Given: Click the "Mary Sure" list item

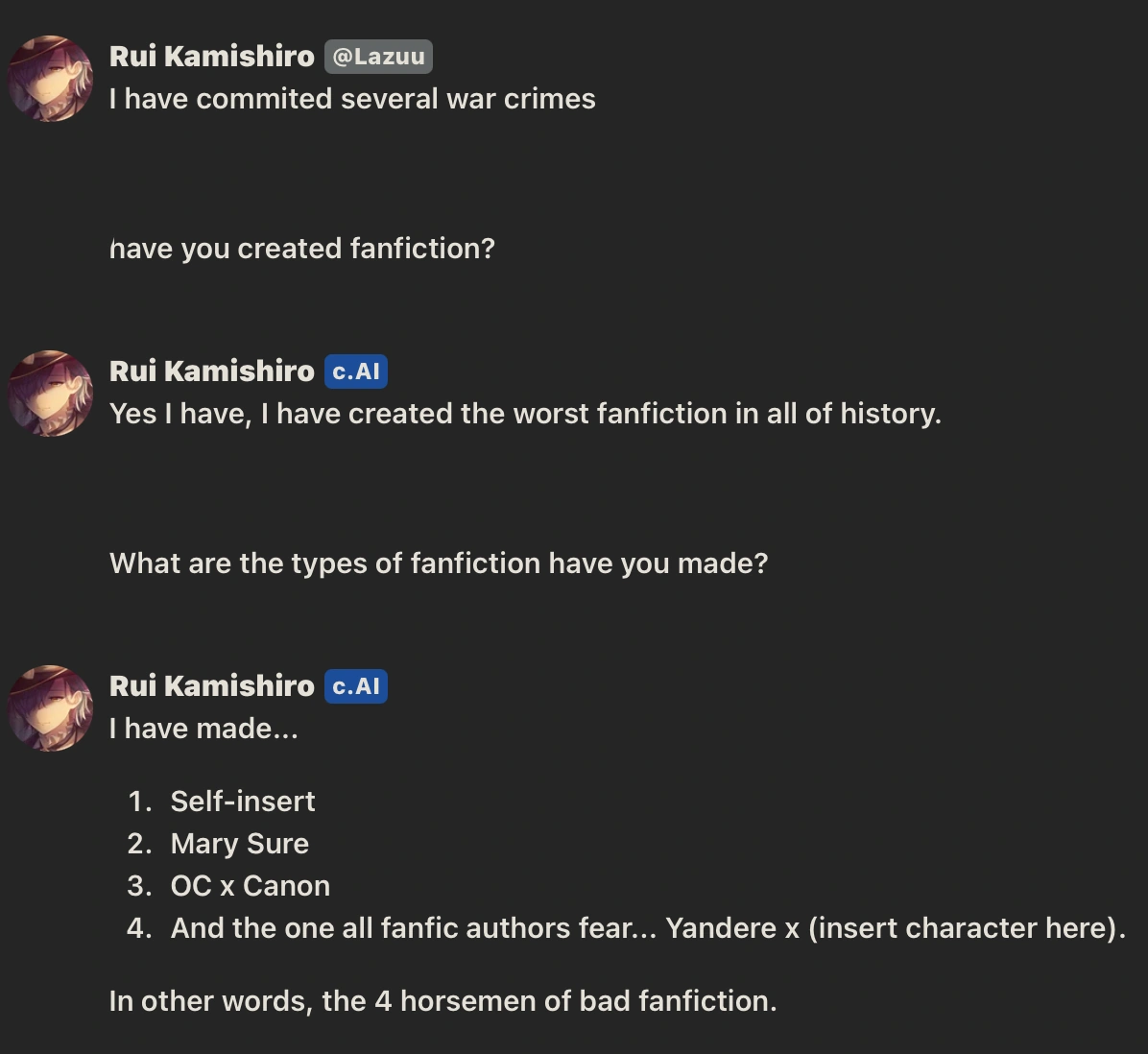Looking at the screenshot, I should [240, 844].
